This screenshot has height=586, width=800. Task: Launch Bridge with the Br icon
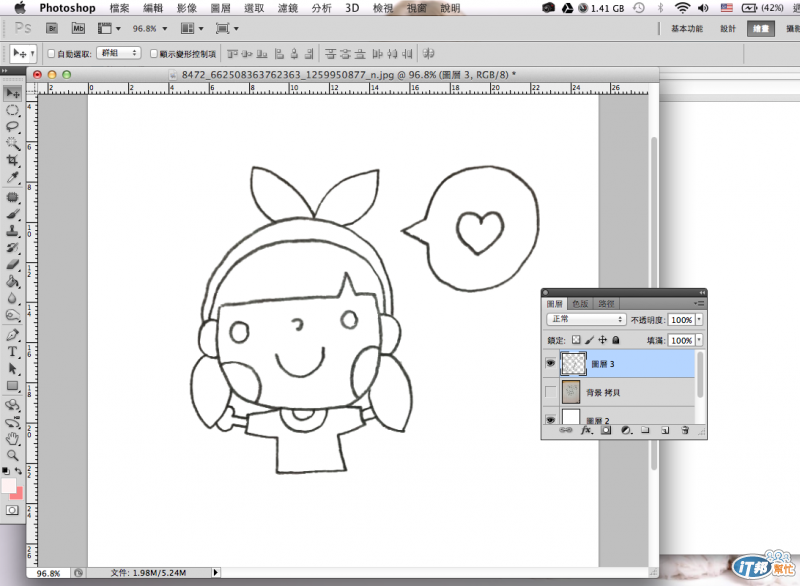[53, 29]
